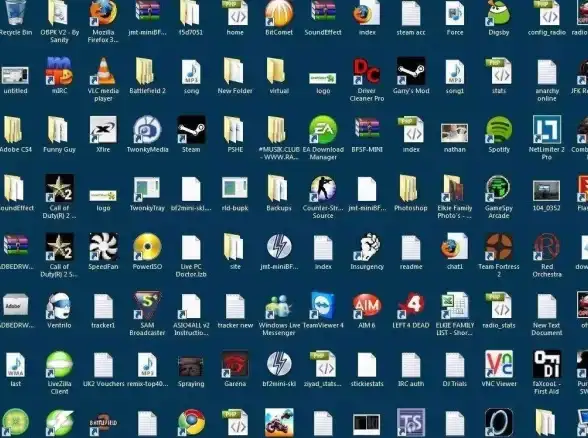Launch VLC media player
Viewport: 588px width, 438px height.
pyautogui.click(x=103, y=72)
